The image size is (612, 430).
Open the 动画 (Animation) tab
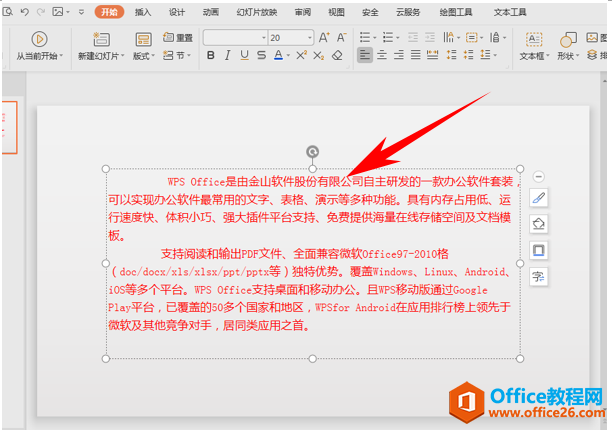coord(210,12)
